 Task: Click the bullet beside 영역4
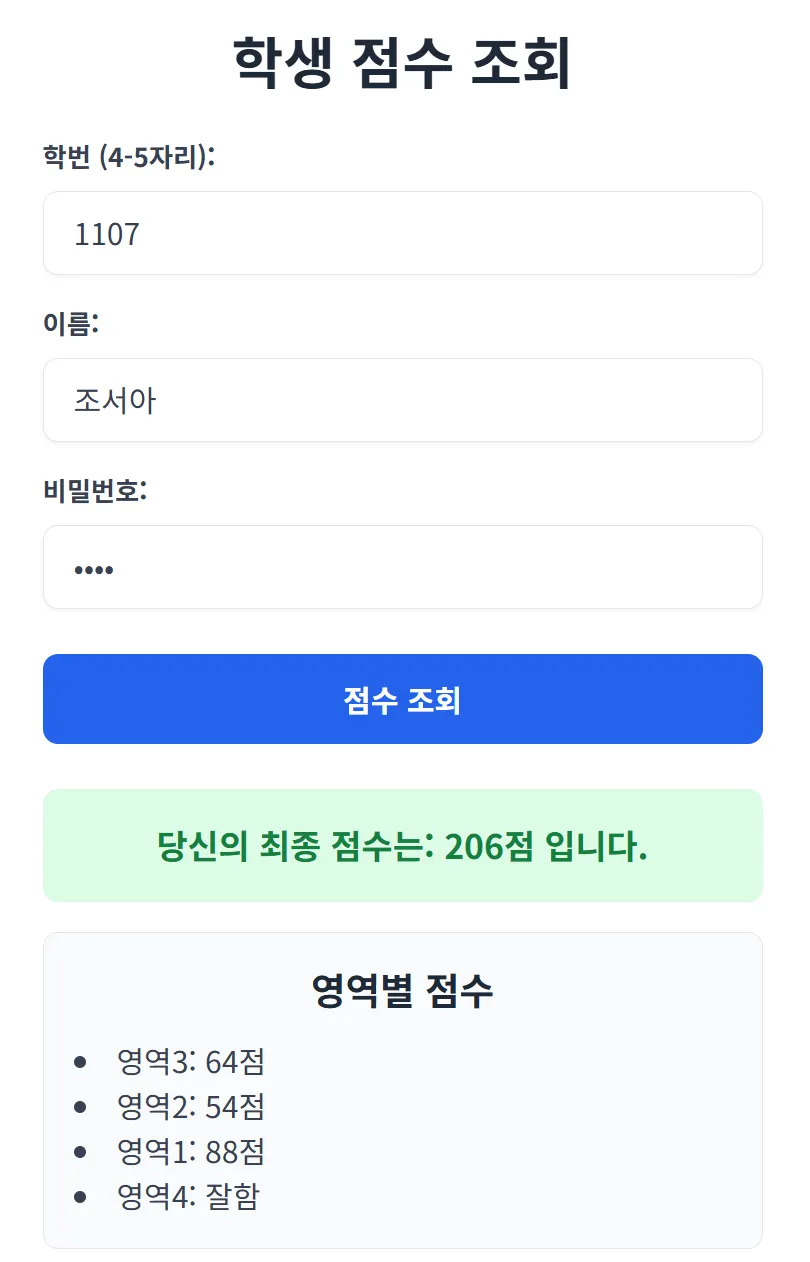[81, 1197]
